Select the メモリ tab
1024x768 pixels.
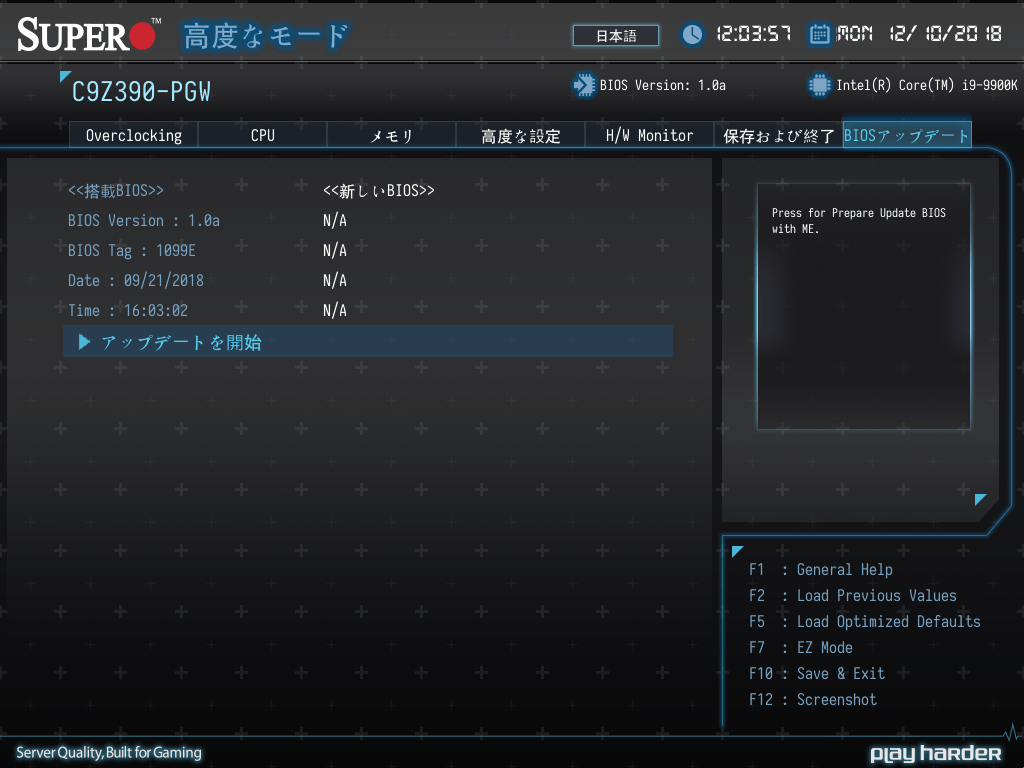click(x=391, y=135)
